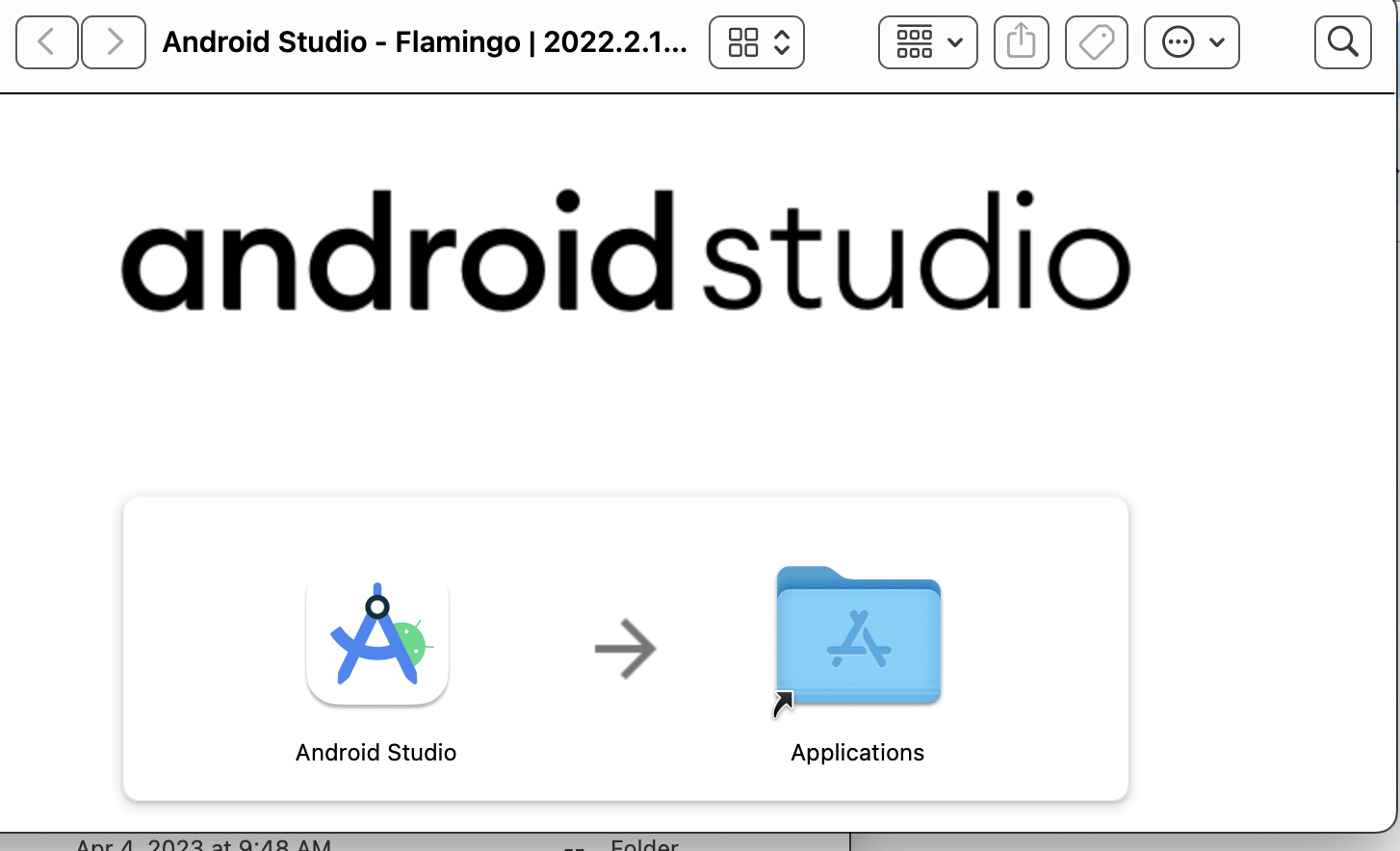The height and width of the screenshot is (851, 1400).
Task: Open the Share menu
Action: [x=1021, y=42]
